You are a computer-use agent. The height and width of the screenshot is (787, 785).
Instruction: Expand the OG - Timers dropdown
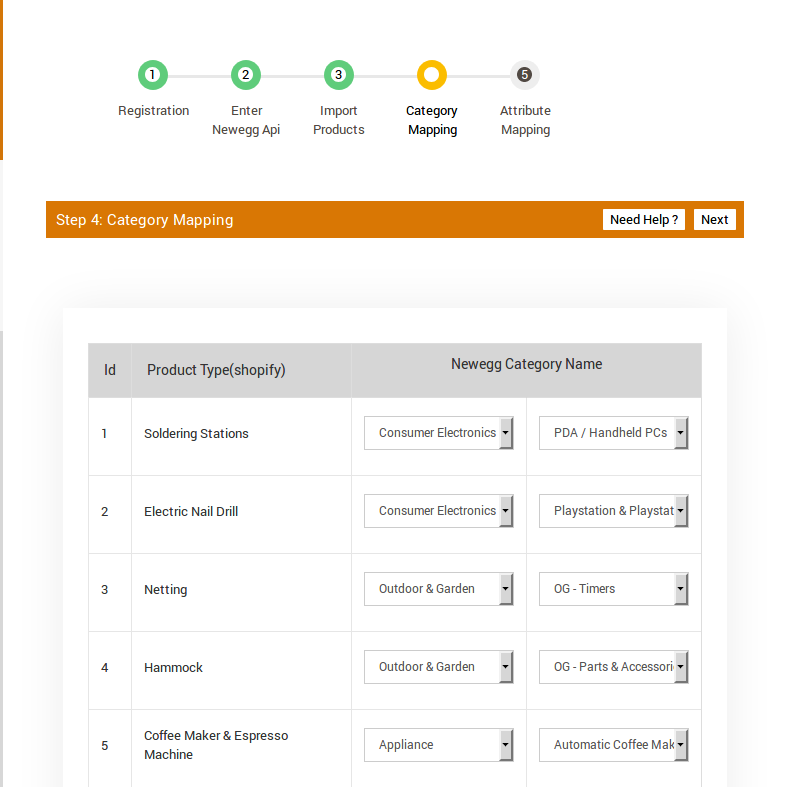coord(613,589)
